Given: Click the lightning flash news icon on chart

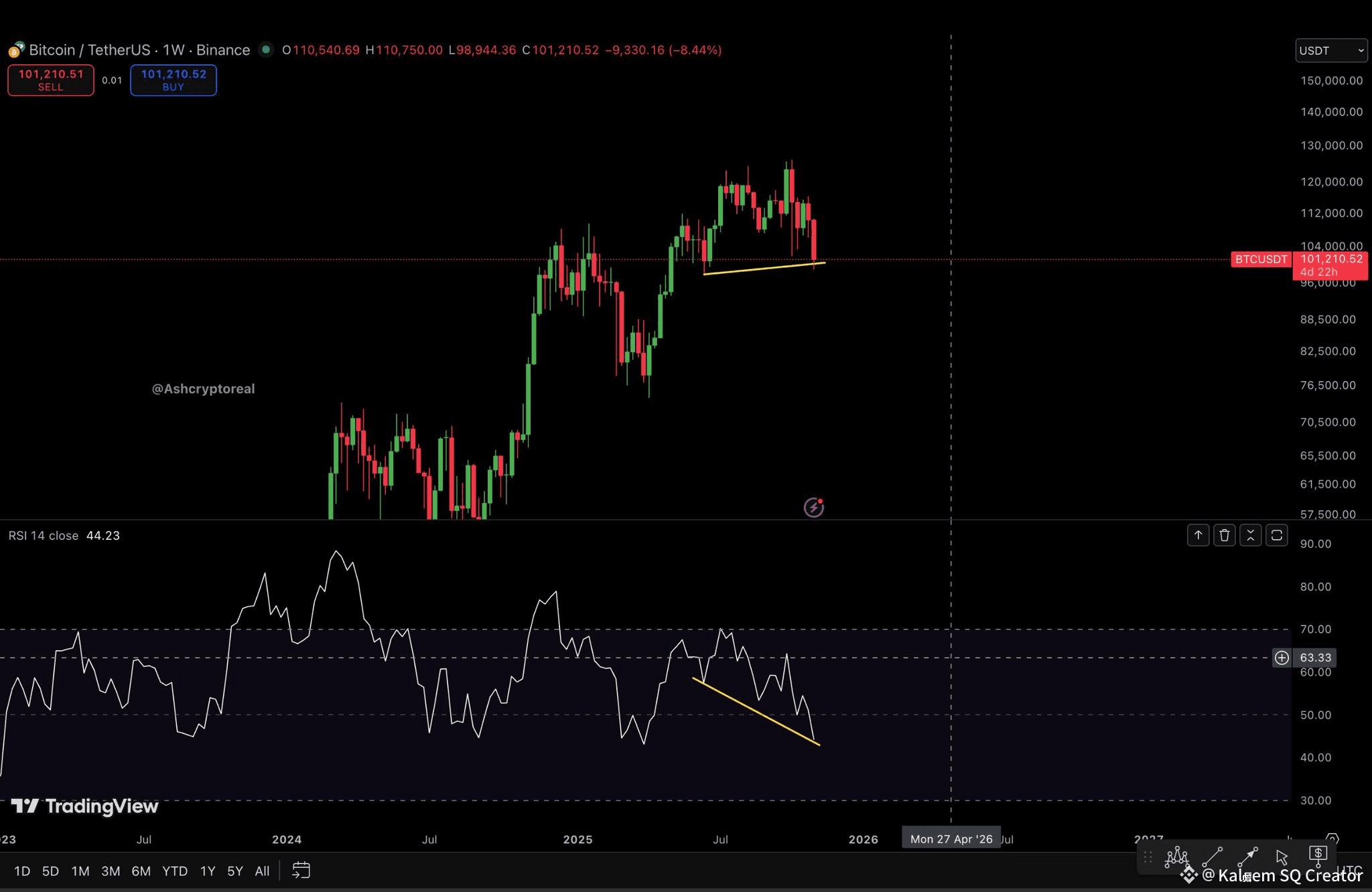Looking at the screenshot, I should pyautogui.click(x=814, y=508).
